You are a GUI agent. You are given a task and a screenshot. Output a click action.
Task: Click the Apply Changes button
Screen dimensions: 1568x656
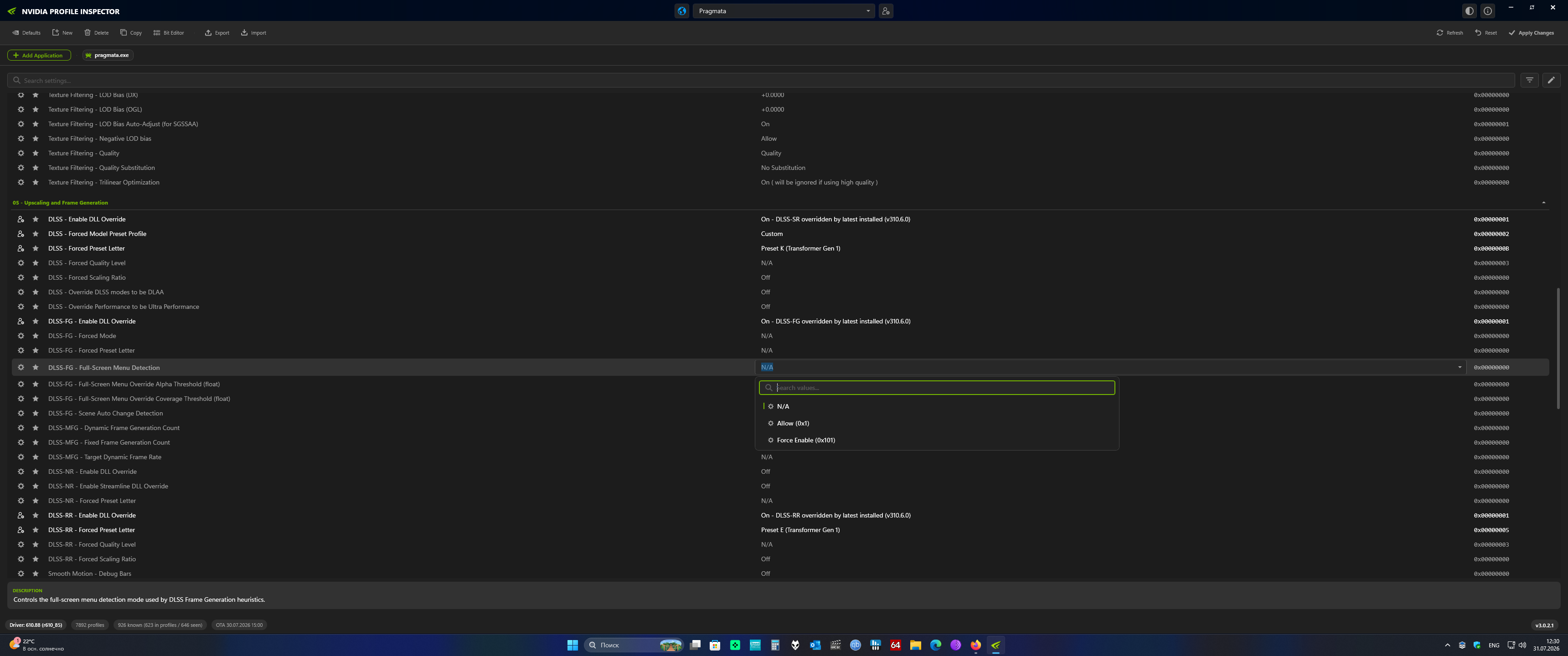pos(1531,33)
